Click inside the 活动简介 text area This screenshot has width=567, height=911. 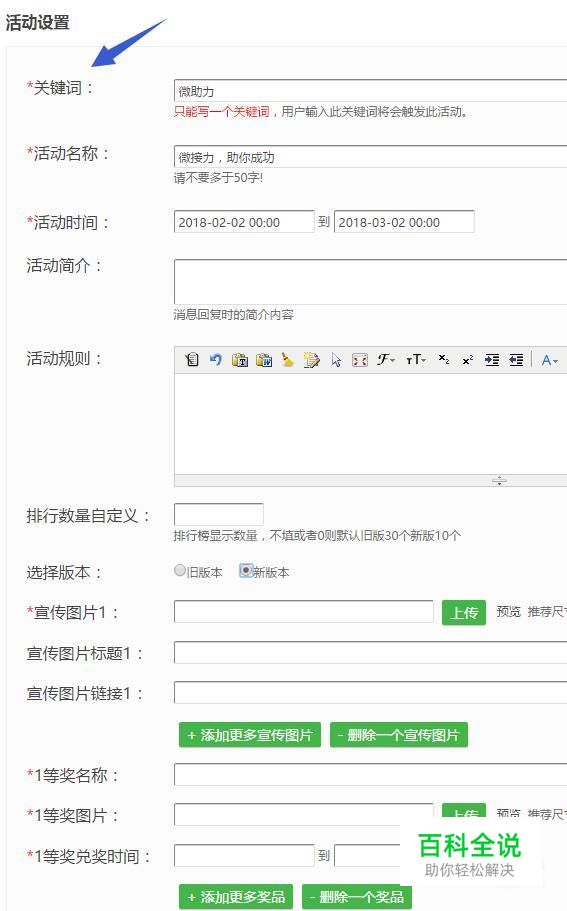(x=371, y=282)
